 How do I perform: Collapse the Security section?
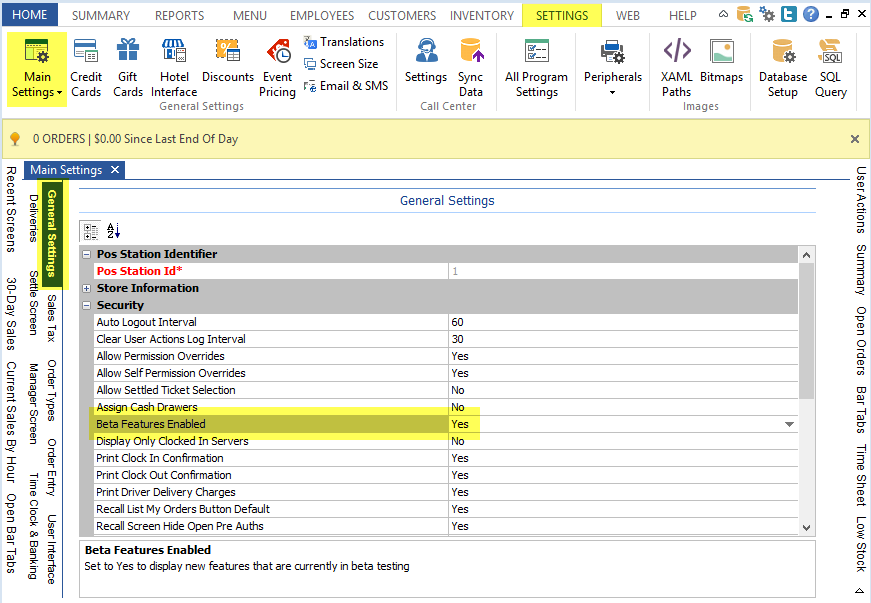(x=87, y=305)
